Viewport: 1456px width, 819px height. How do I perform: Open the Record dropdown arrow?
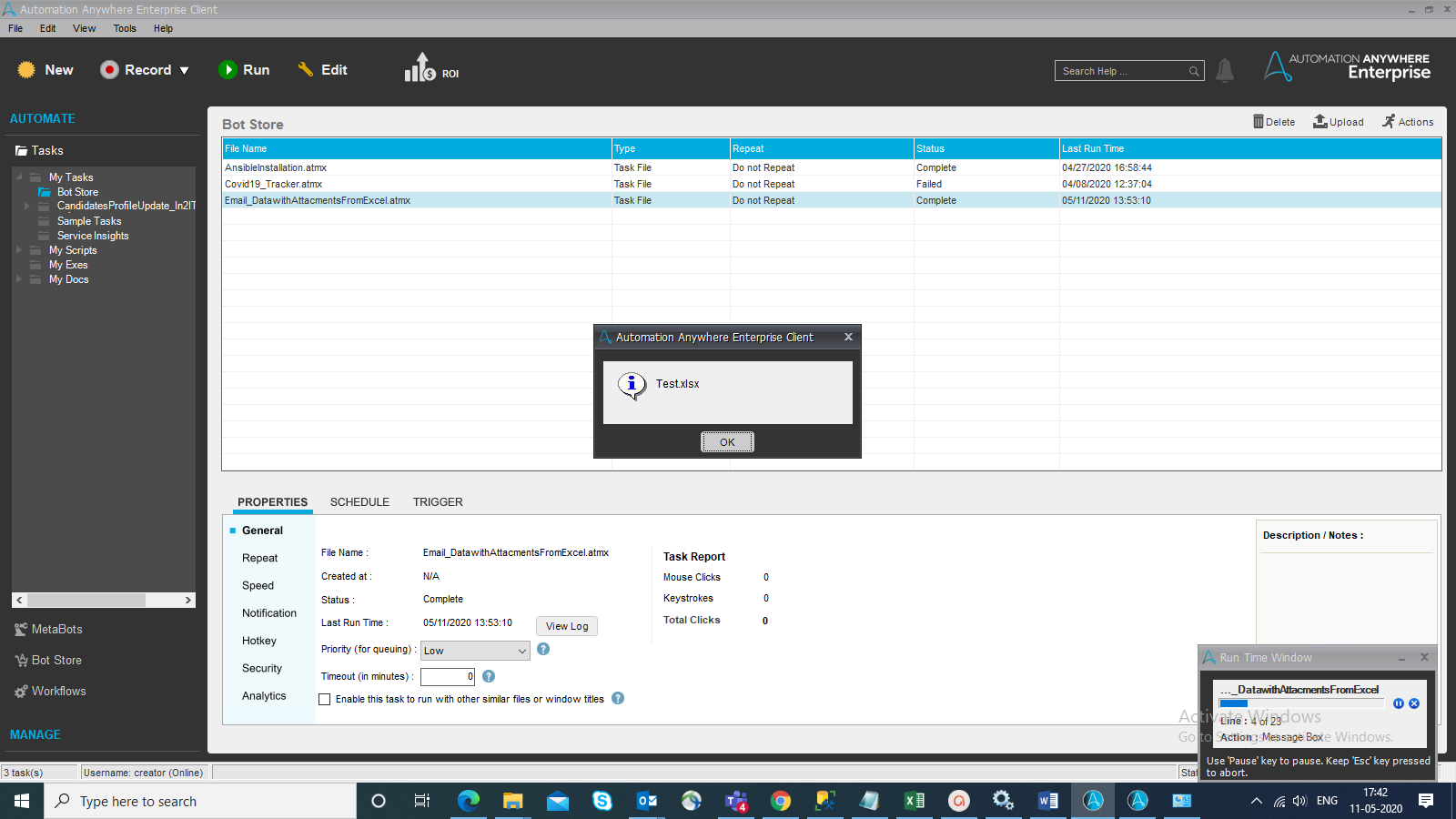[x=185, y=70]
